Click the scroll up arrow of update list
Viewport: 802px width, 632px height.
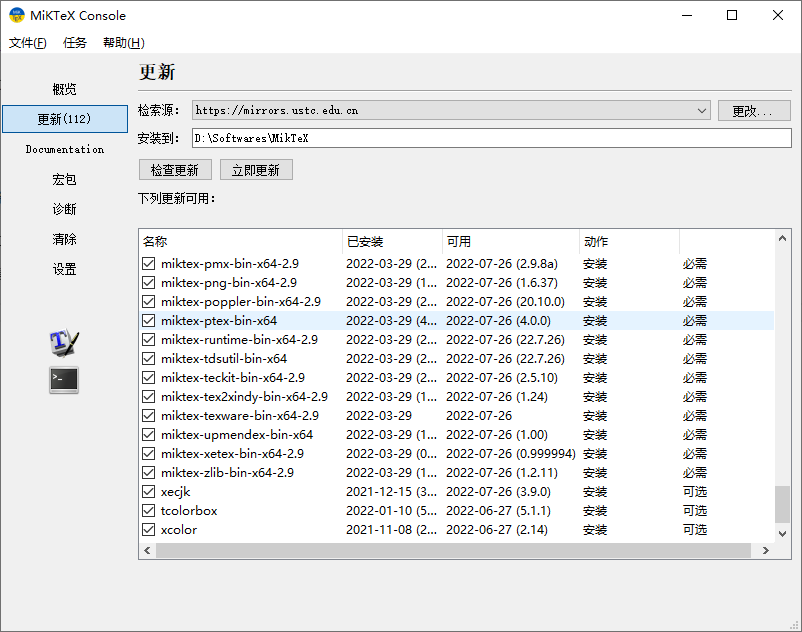coord(782,238)
